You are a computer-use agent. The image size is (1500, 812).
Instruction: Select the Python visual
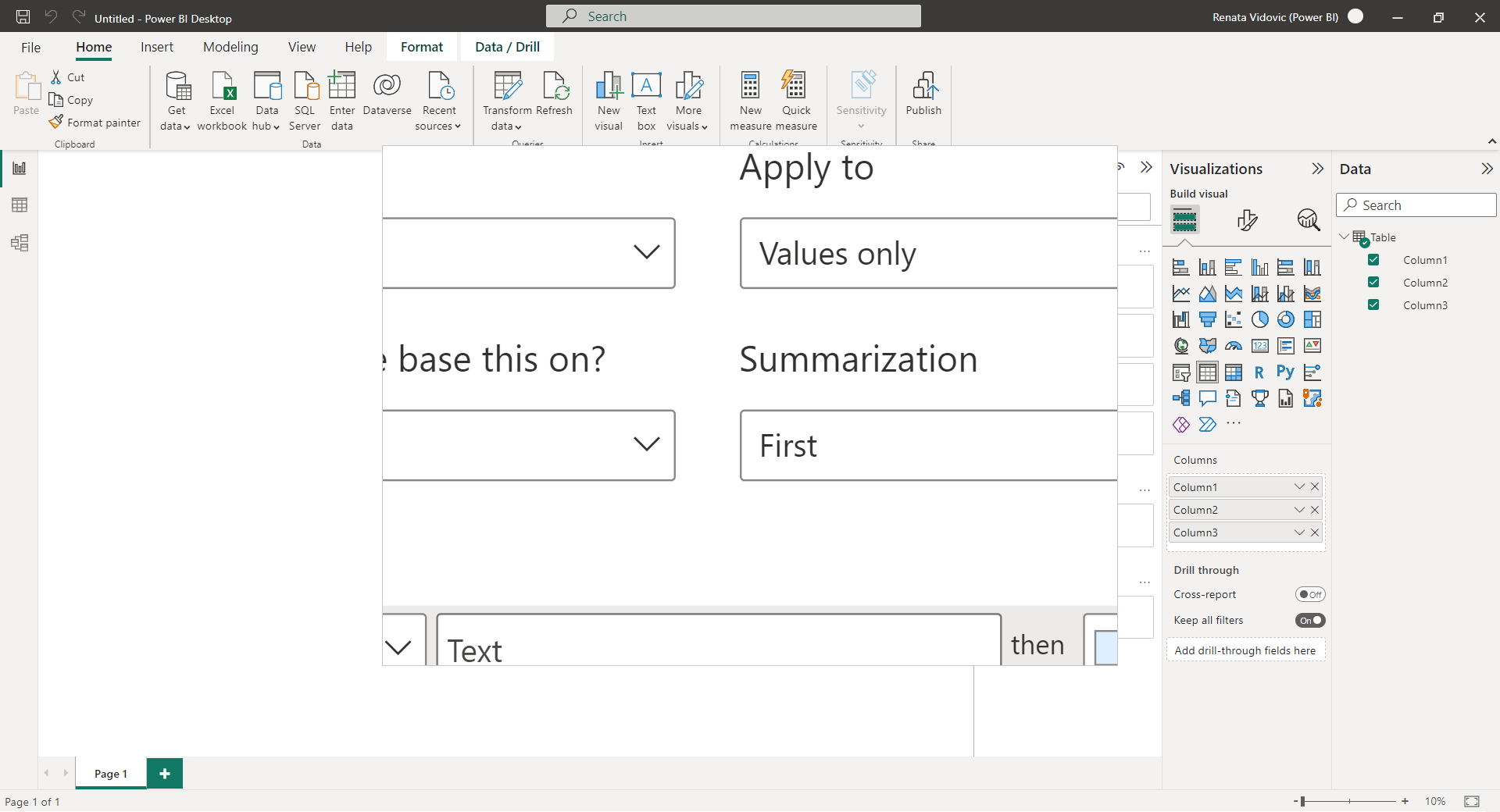click(x=1286, y=372)
